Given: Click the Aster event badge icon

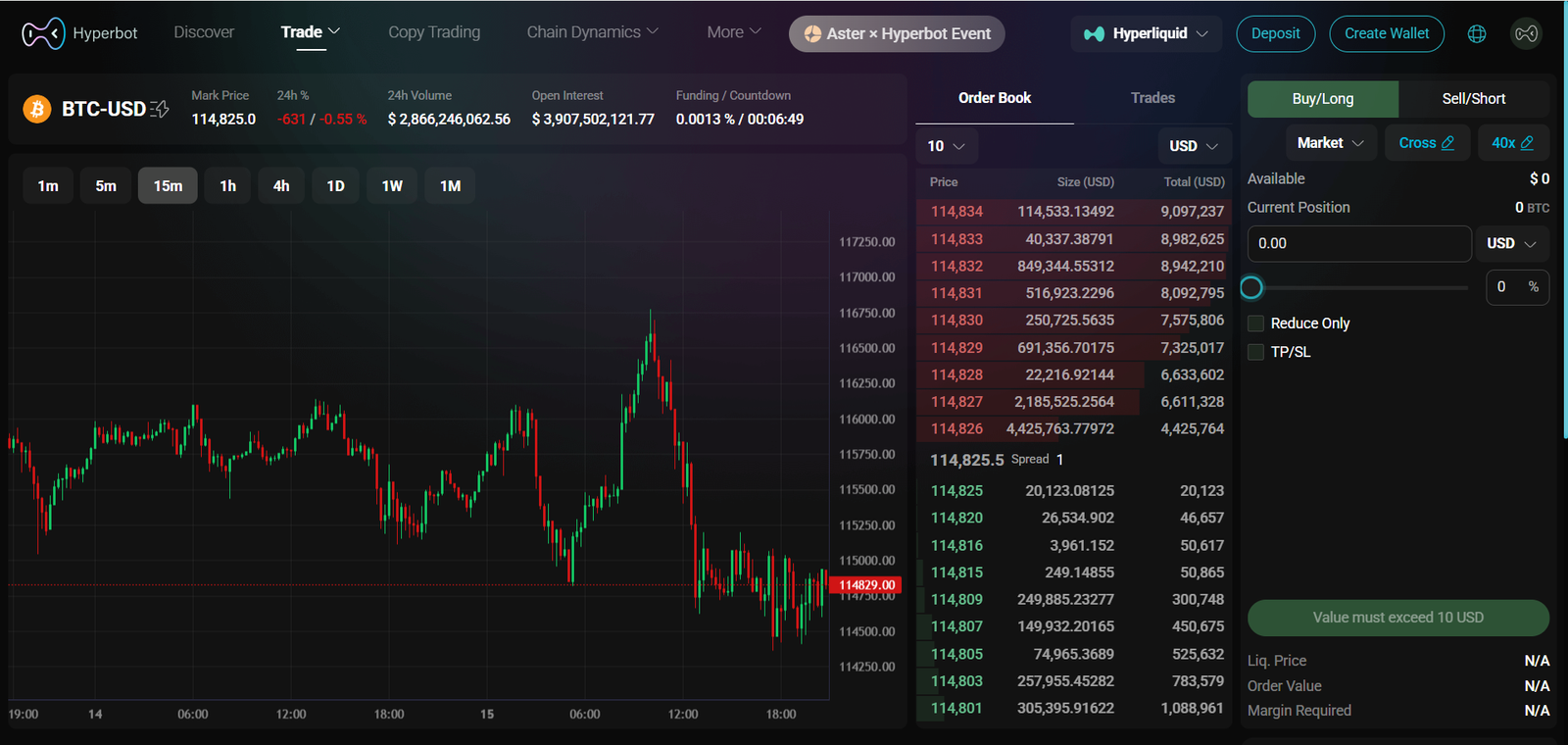Looking at the screenshot, I should [x=812, y=34].
